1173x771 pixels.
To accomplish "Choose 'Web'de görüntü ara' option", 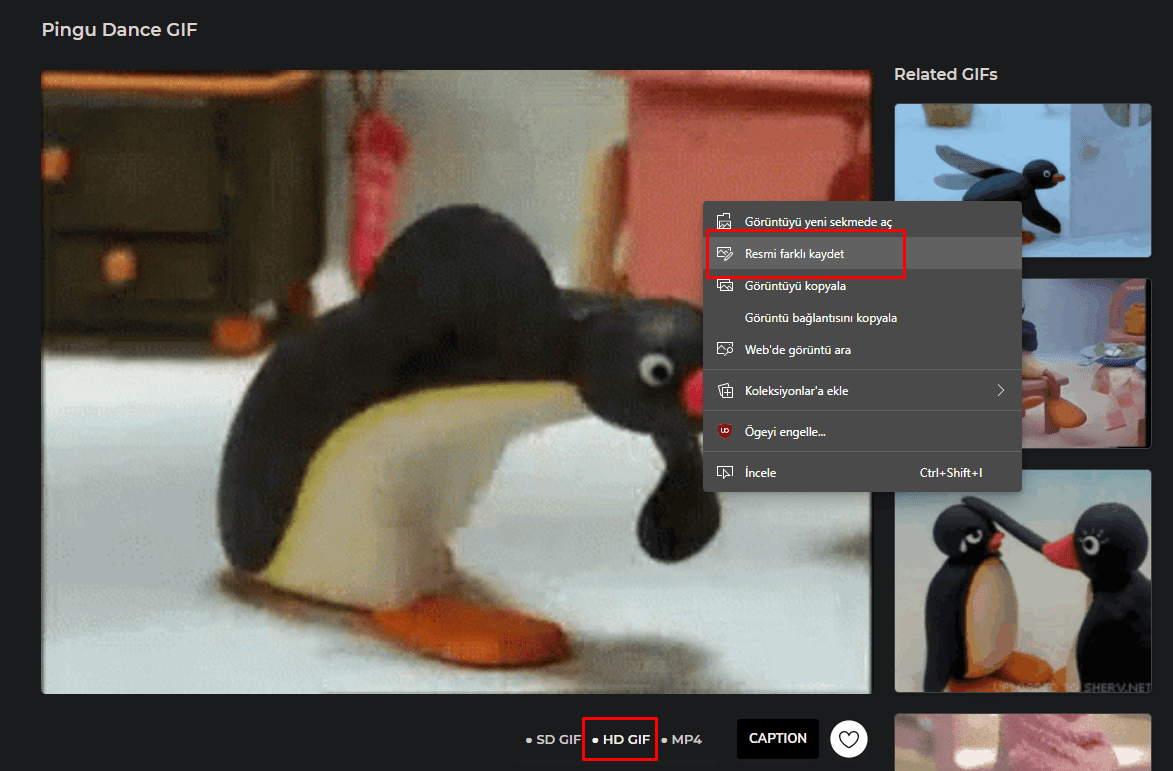I will tap(863, 349).
